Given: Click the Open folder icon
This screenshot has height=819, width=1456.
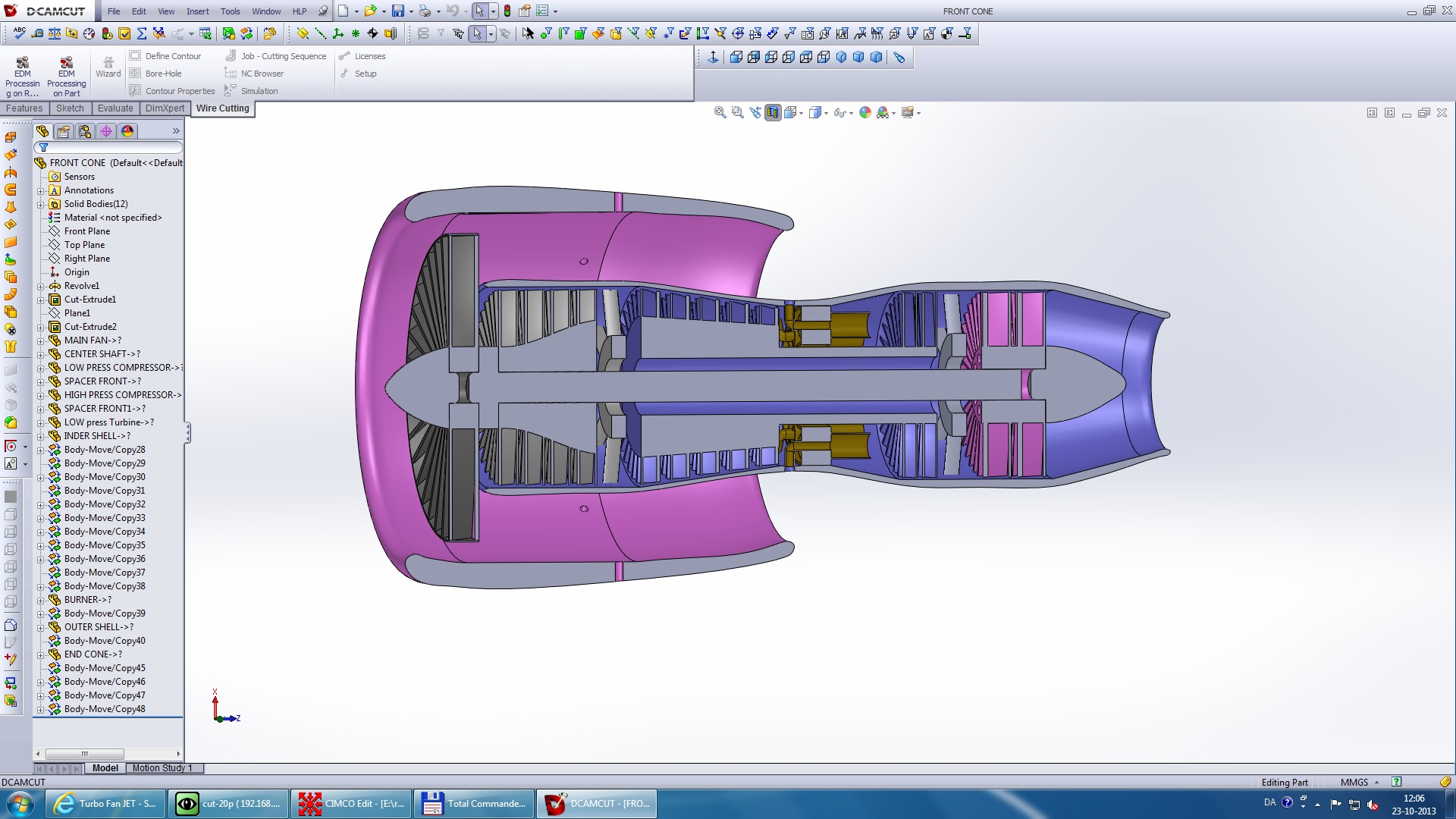Looking at the screenshot, I should (370, 11).
